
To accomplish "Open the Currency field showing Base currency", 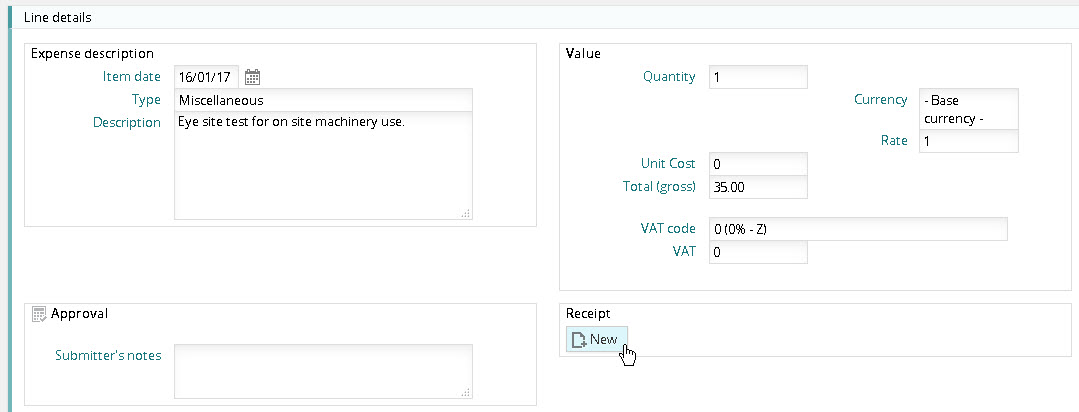I will point(967,109).
